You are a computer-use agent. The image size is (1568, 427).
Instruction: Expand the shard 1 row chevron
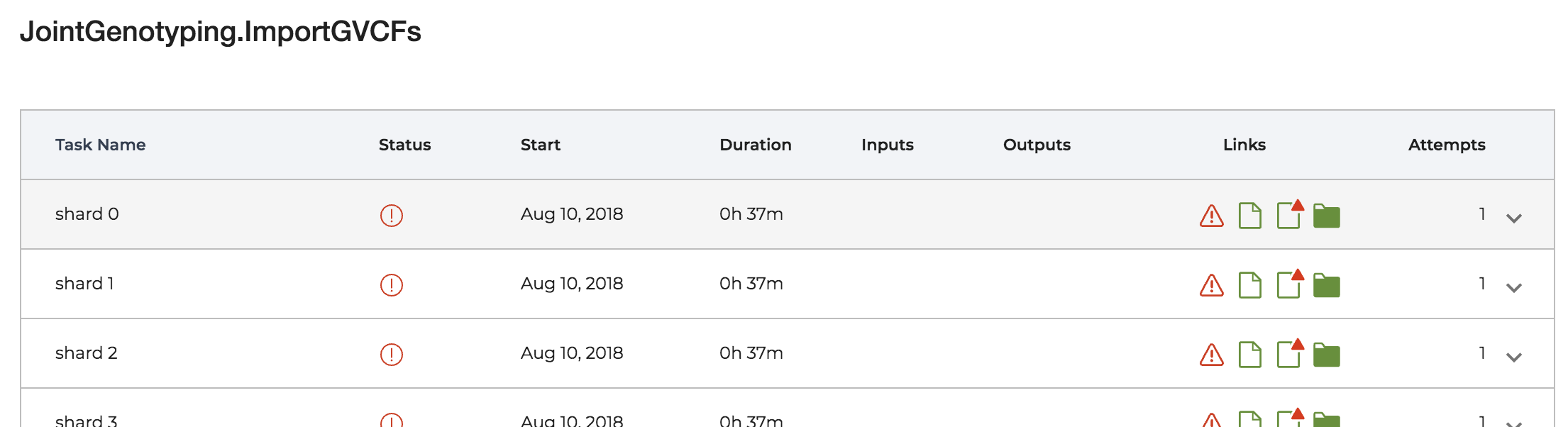tap(1514, 288)
